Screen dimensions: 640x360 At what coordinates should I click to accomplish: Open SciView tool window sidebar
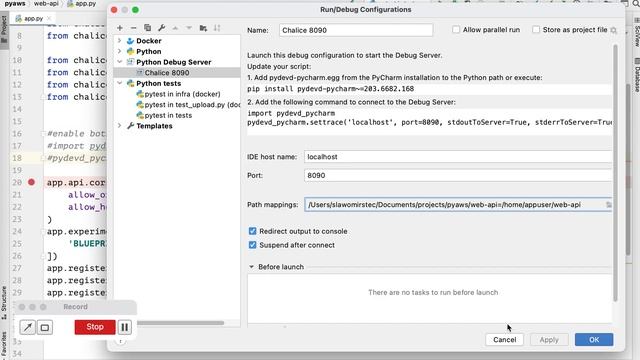click(x=636, y=33)
